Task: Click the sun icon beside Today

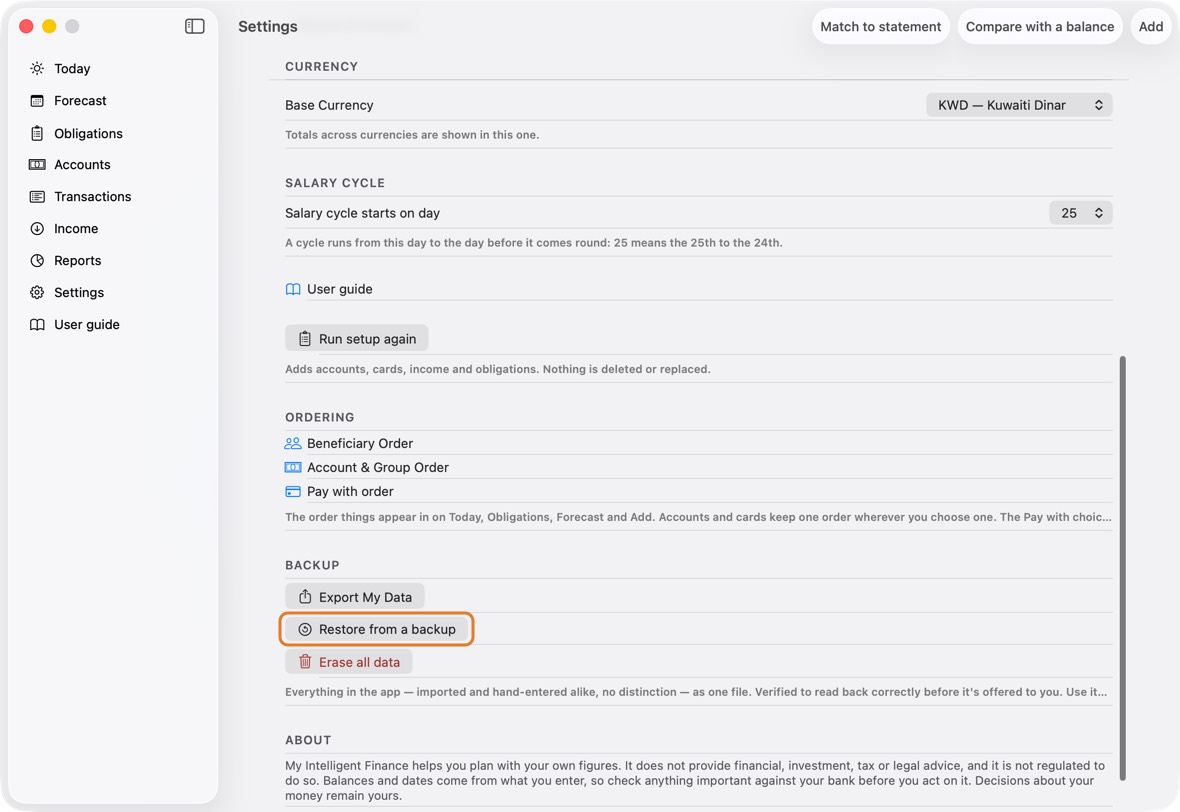Action: 37,68
